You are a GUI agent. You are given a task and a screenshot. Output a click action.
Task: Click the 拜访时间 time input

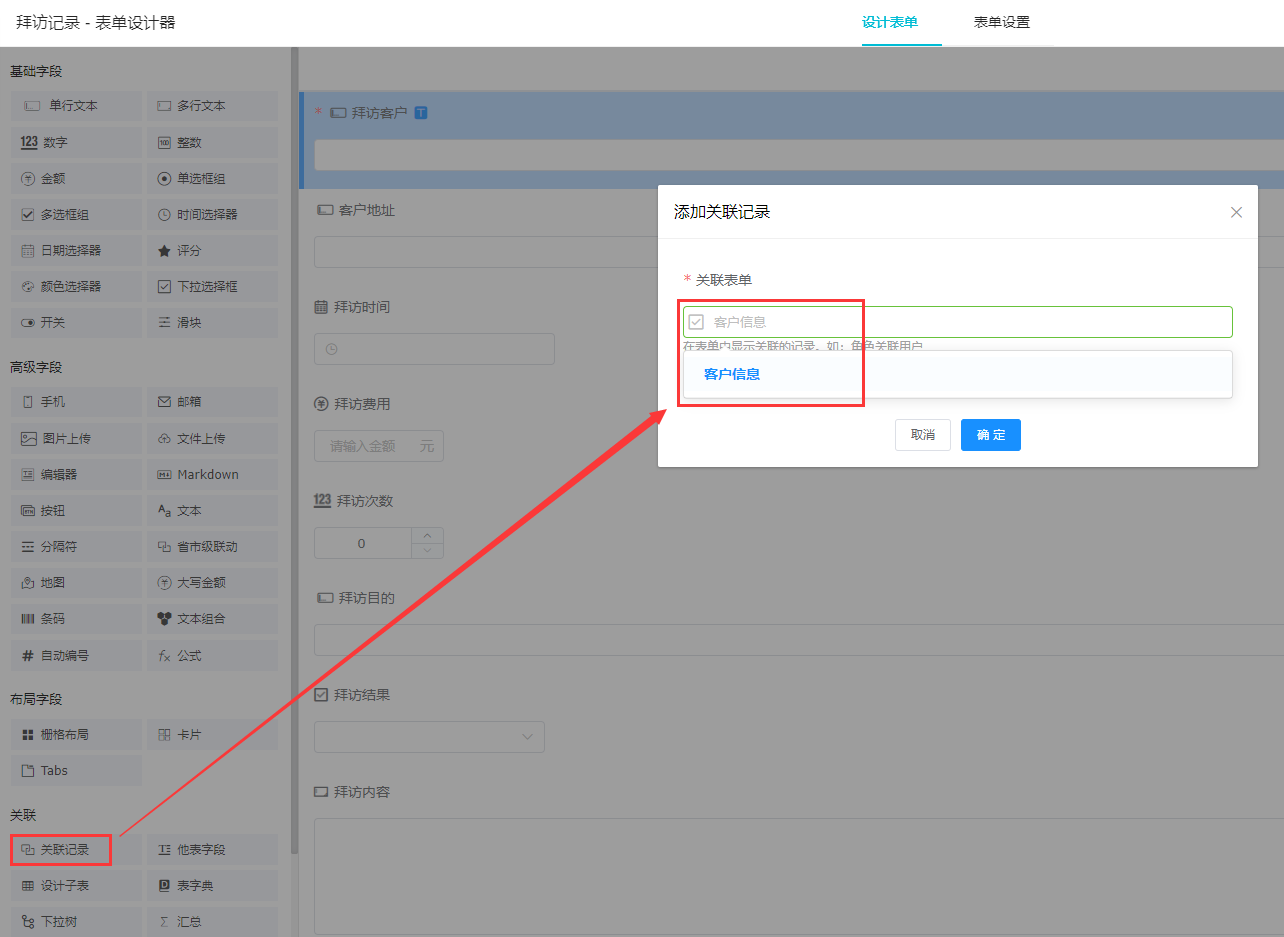click(x=434, y=349)
